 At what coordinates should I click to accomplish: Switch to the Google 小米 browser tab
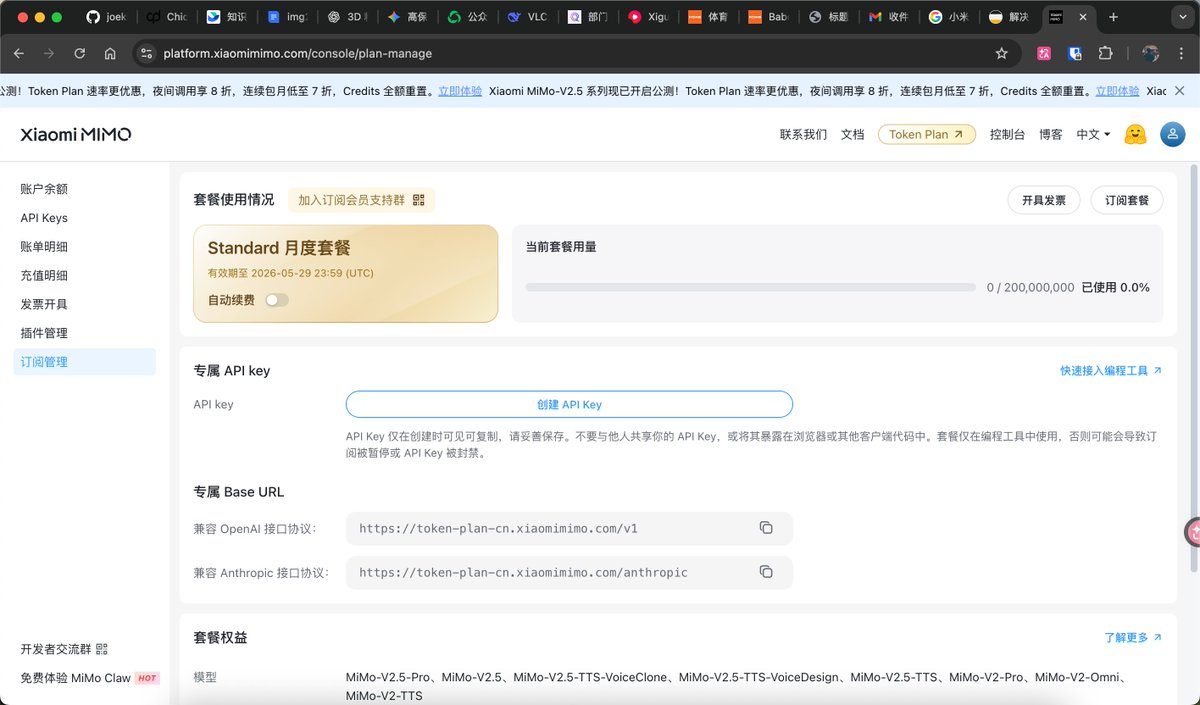click(946, 17)
